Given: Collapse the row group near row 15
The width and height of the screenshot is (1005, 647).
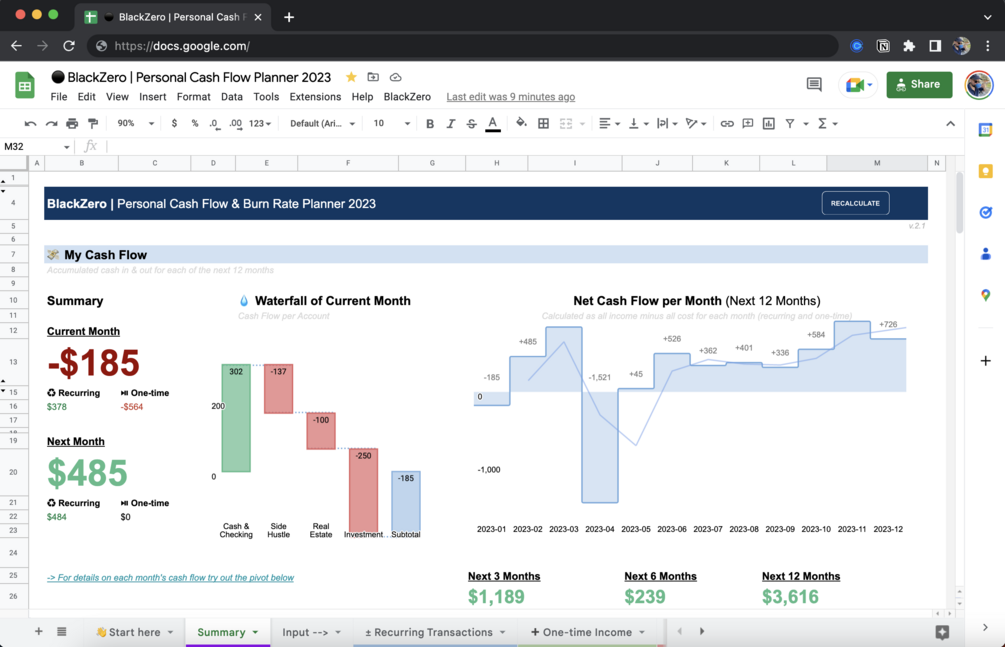Looking at the screenshot, I should (x=3, y=391).
